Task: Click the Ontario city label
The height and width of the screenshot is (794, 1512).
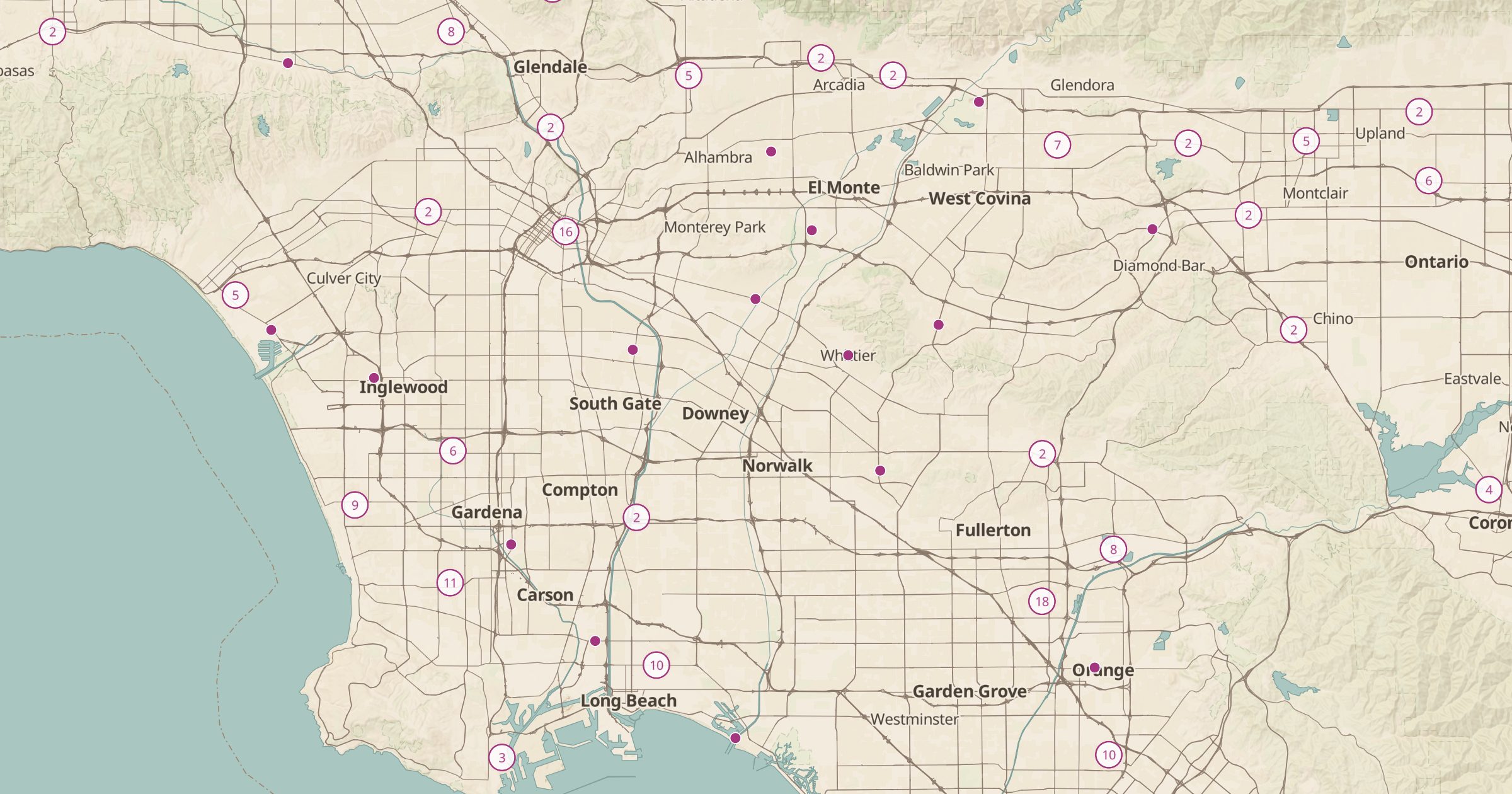Action: pos(1436,262)
